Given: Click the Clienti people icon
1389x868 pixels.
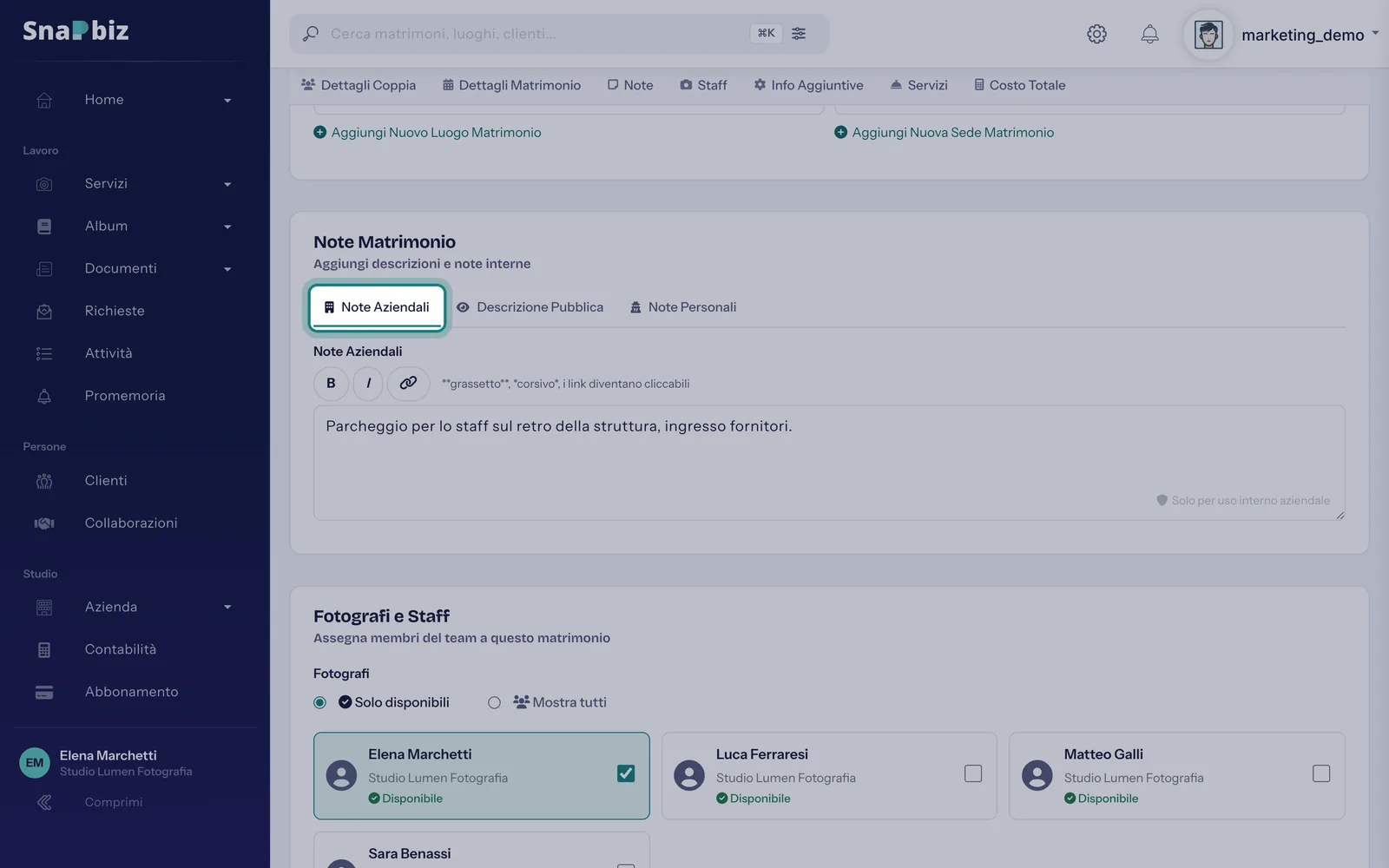Looking at the screenshot, I should click(x=44, y=481).
